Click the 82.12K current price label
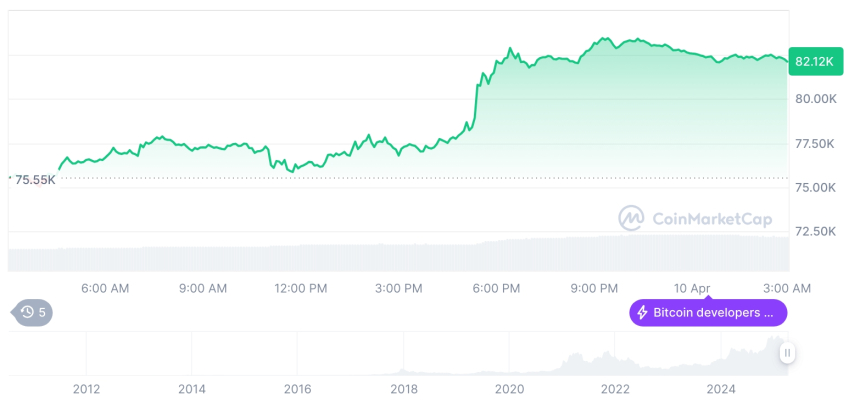The width and height of the screenshot is (860, 401). point(815,62)
